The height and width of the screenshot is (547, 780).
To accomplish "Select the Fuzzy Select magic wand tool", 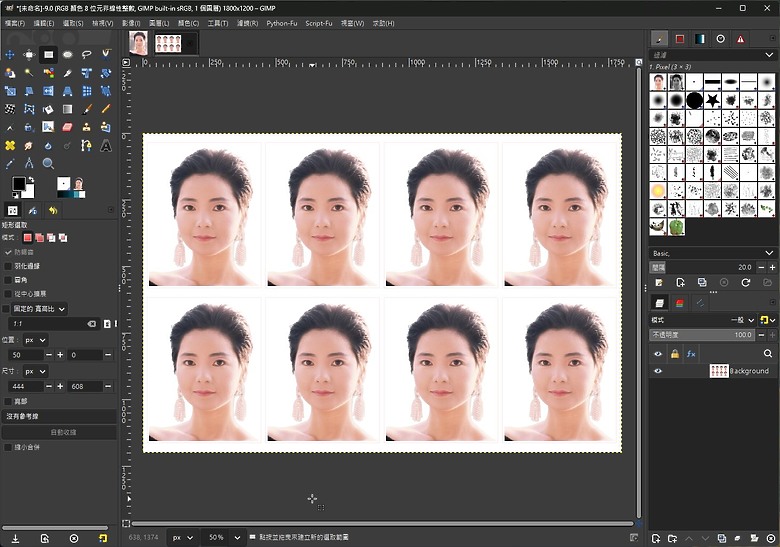I will (29, 73).
